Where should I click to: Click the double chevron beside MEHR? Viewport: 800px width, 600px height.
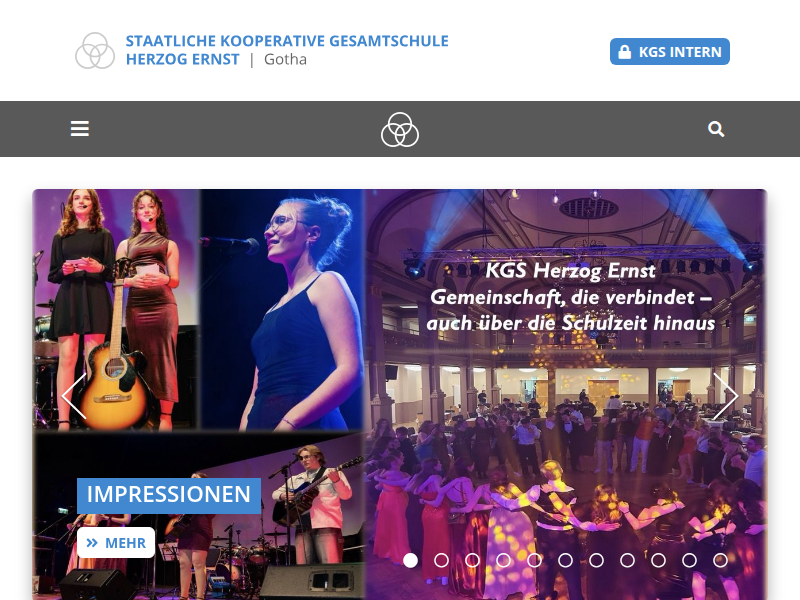point(92,543)
